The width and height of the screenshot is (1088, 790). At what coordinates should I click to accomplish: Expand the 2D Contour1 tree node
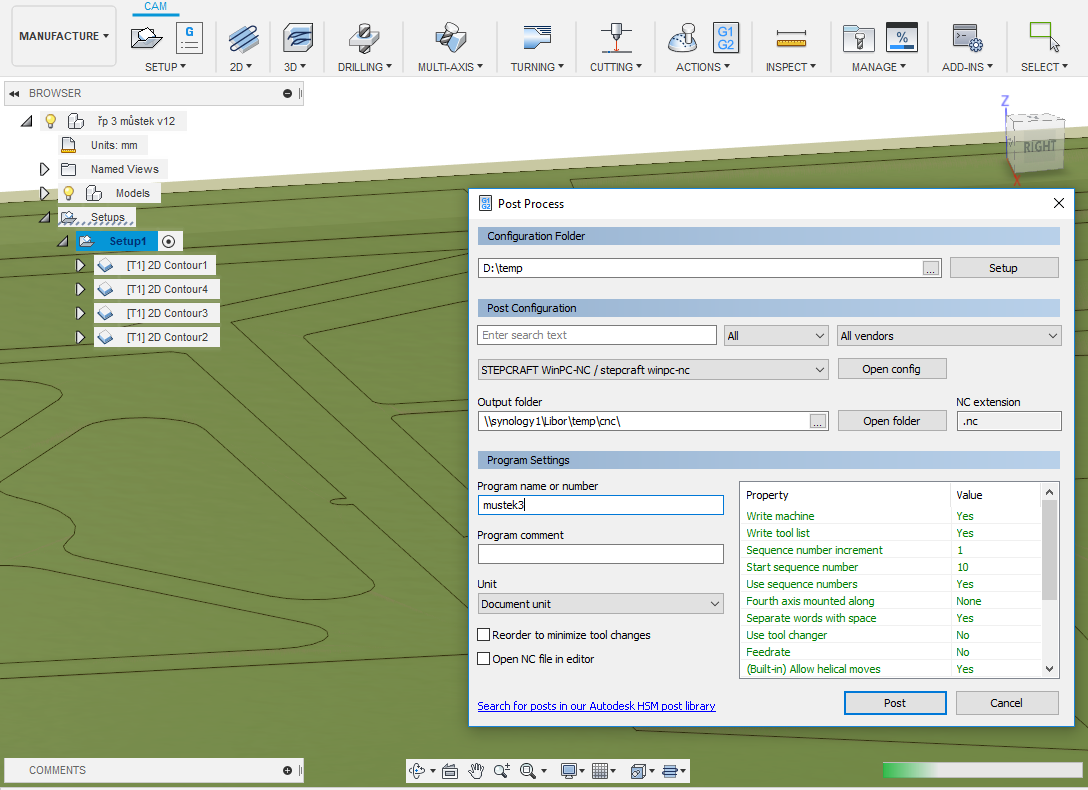click(81, 265)
